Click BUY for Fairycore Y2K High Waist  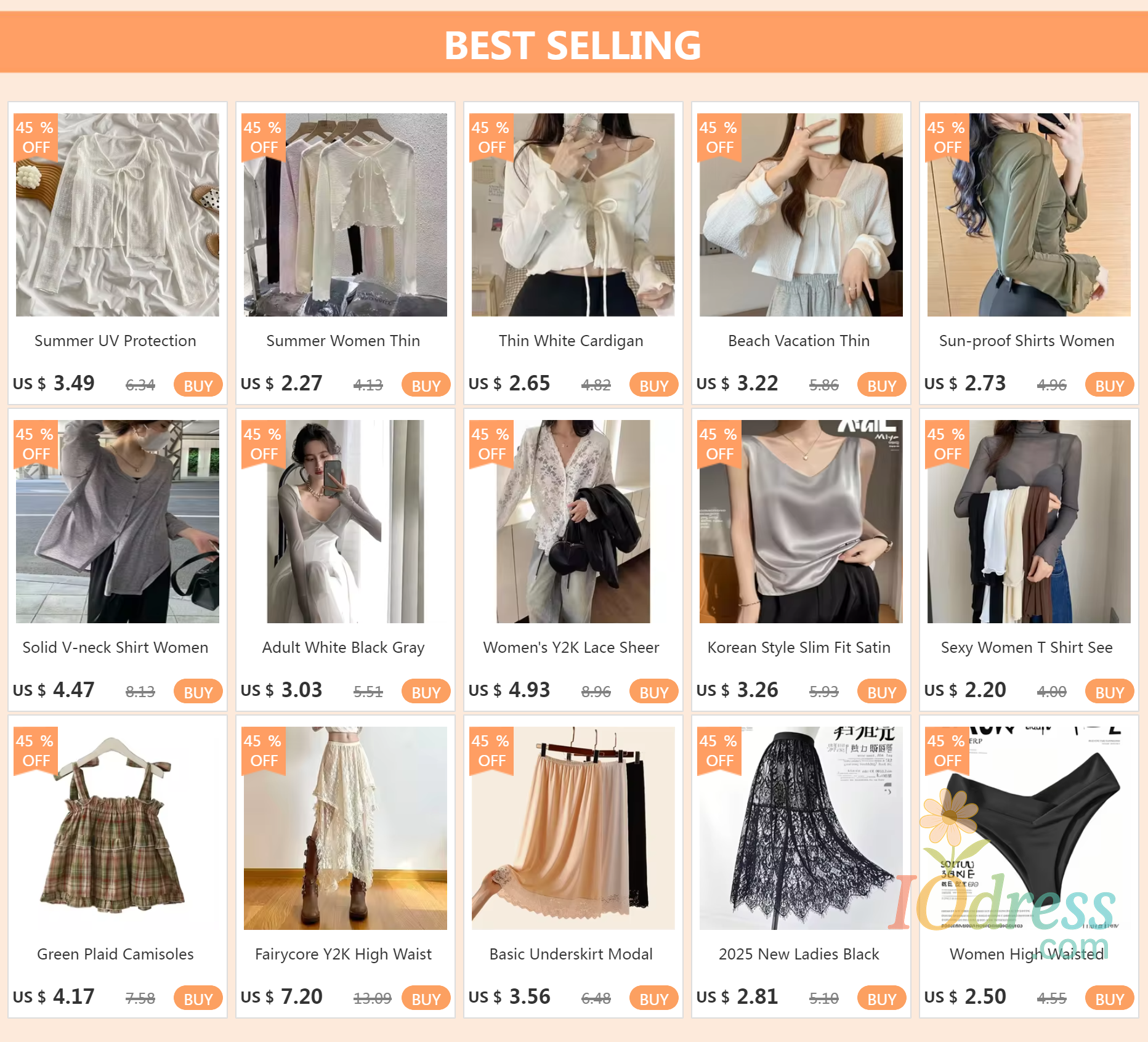426,998
